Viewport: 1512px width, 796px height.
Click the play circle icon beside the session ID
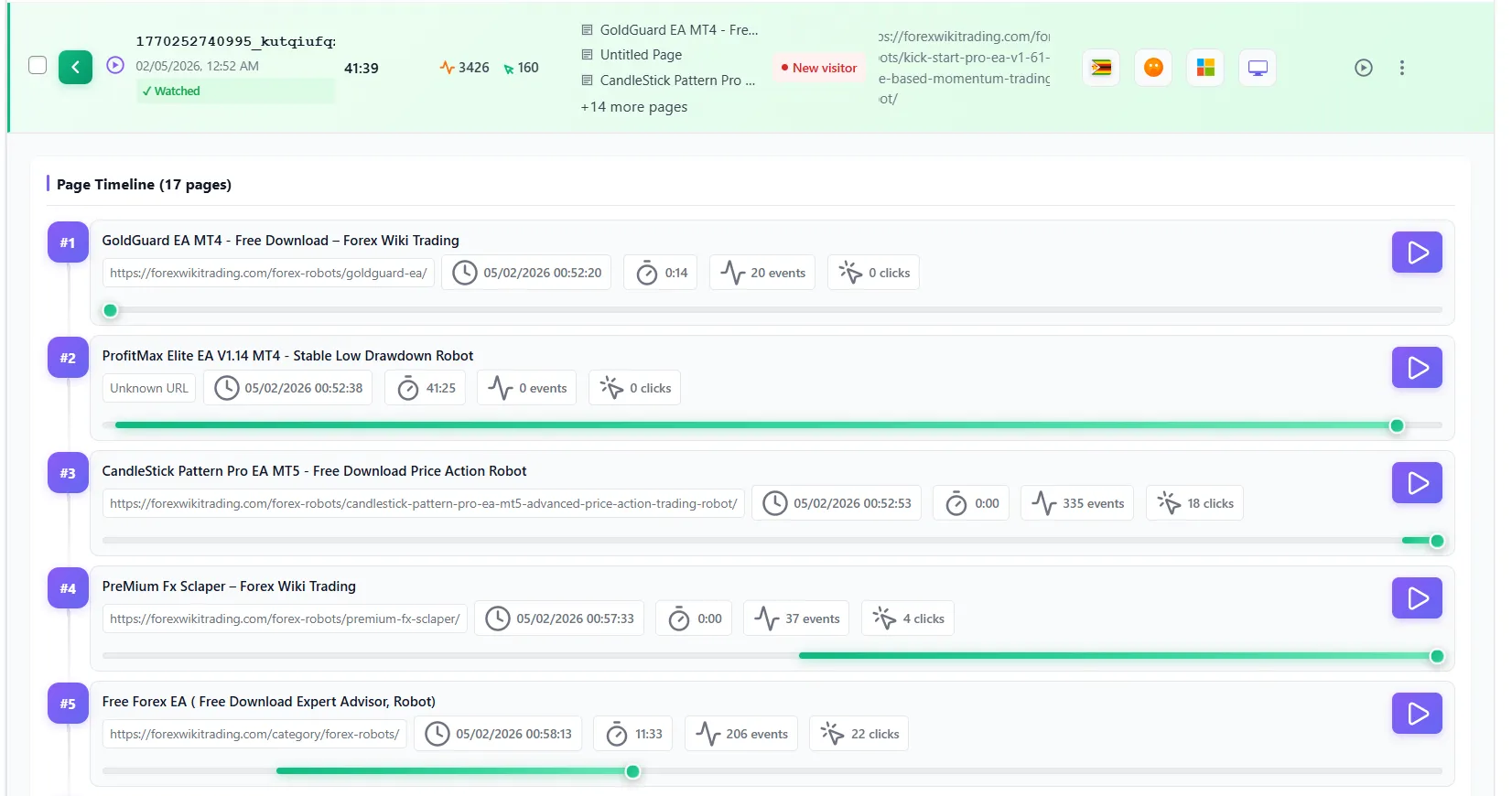point(115,65)
